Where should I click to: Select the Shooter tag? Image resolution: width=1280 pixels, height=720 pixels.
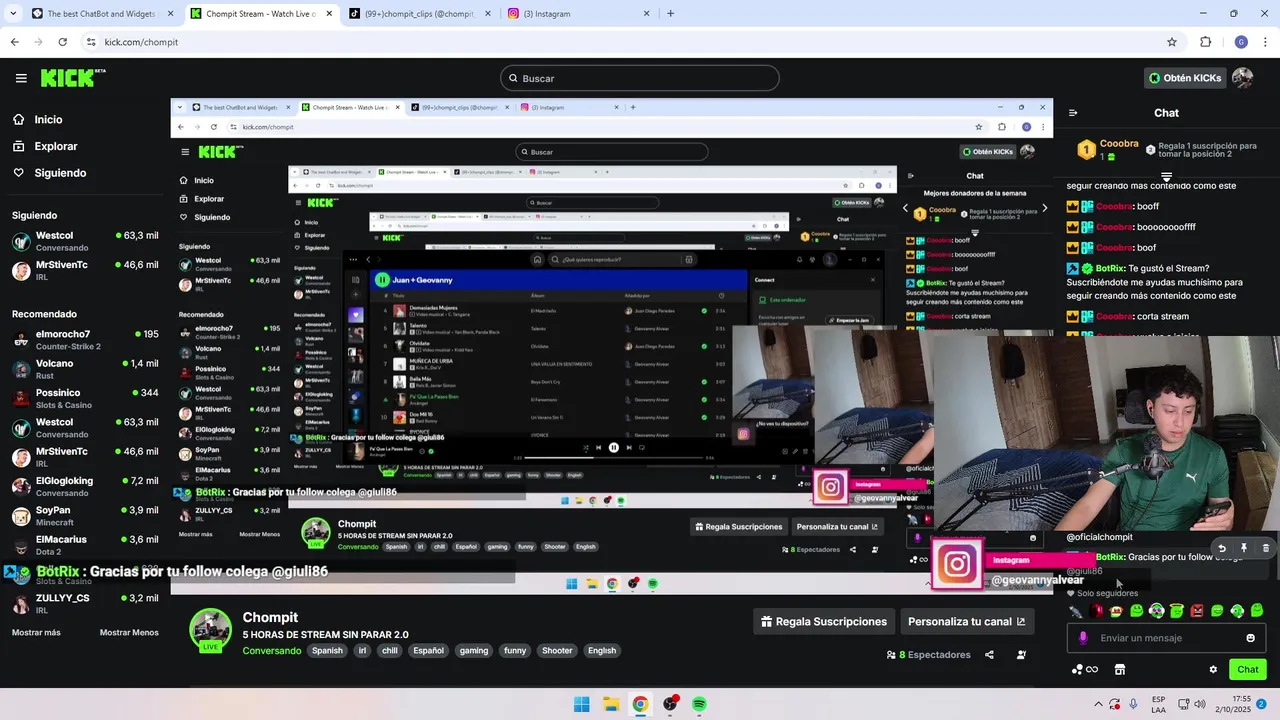tap(557, 650)
